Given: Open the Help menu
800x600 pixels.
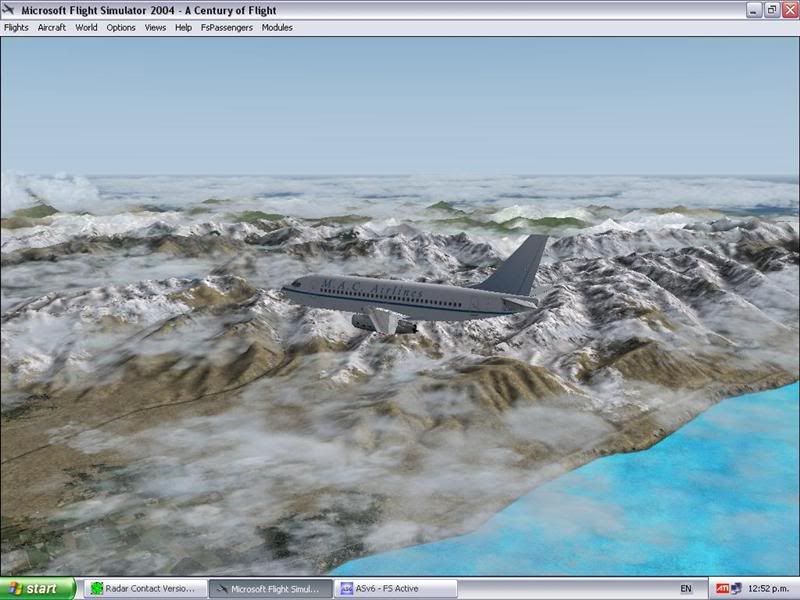Looking at the screenshot, I should point(183,28).
